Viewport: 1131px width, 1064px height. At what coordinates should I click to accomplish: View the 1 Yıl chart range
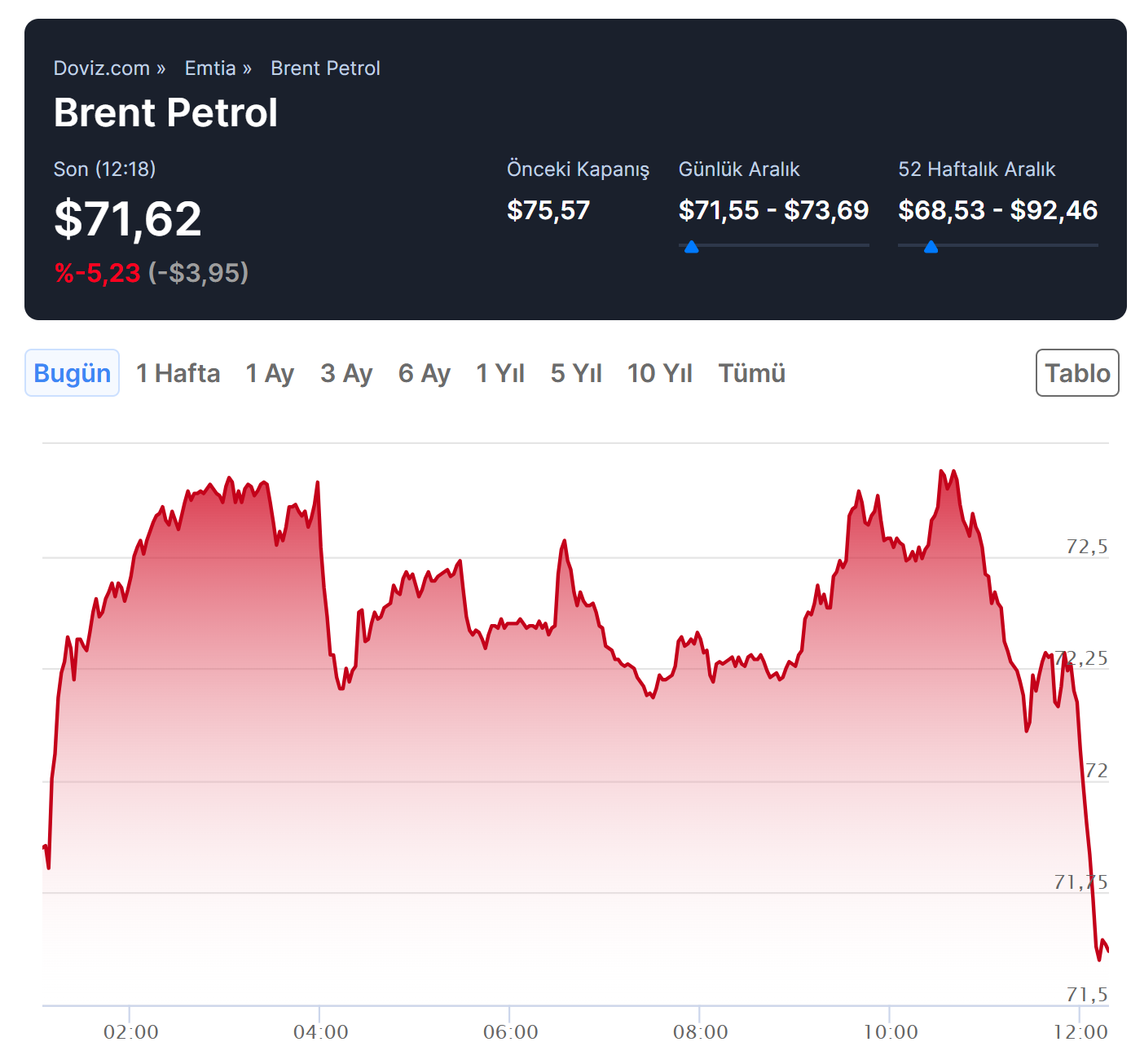tap(500, 373)
